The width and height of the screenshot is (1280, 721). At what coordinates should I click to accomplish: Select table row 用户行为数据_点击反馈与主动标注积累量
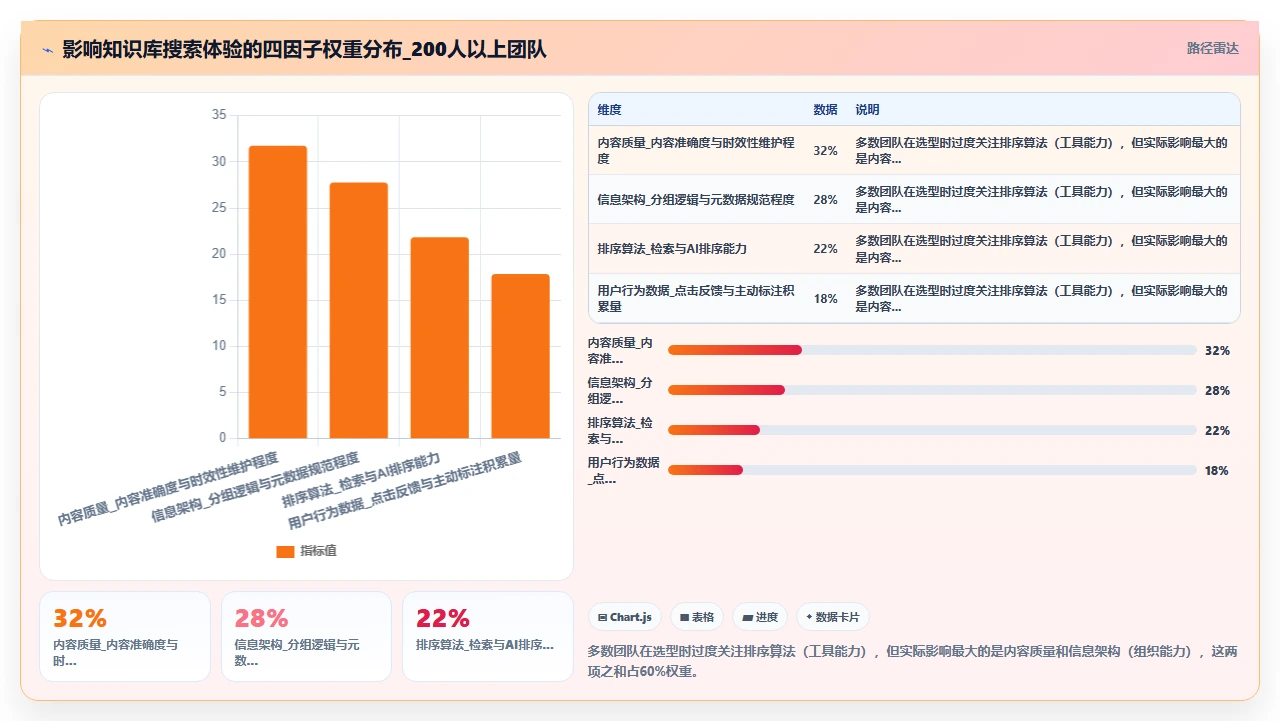click(x=914, y=298)
